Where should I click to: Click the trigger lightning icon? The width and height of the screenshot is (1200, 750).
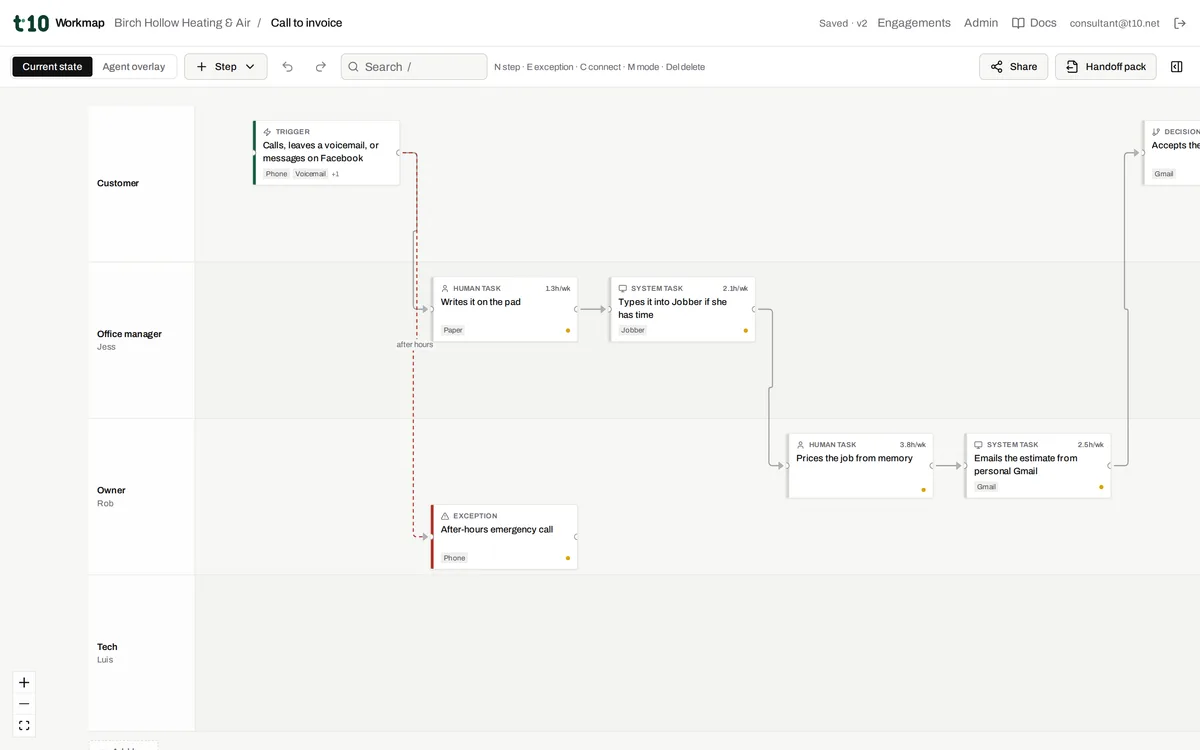tap(267, 132)
